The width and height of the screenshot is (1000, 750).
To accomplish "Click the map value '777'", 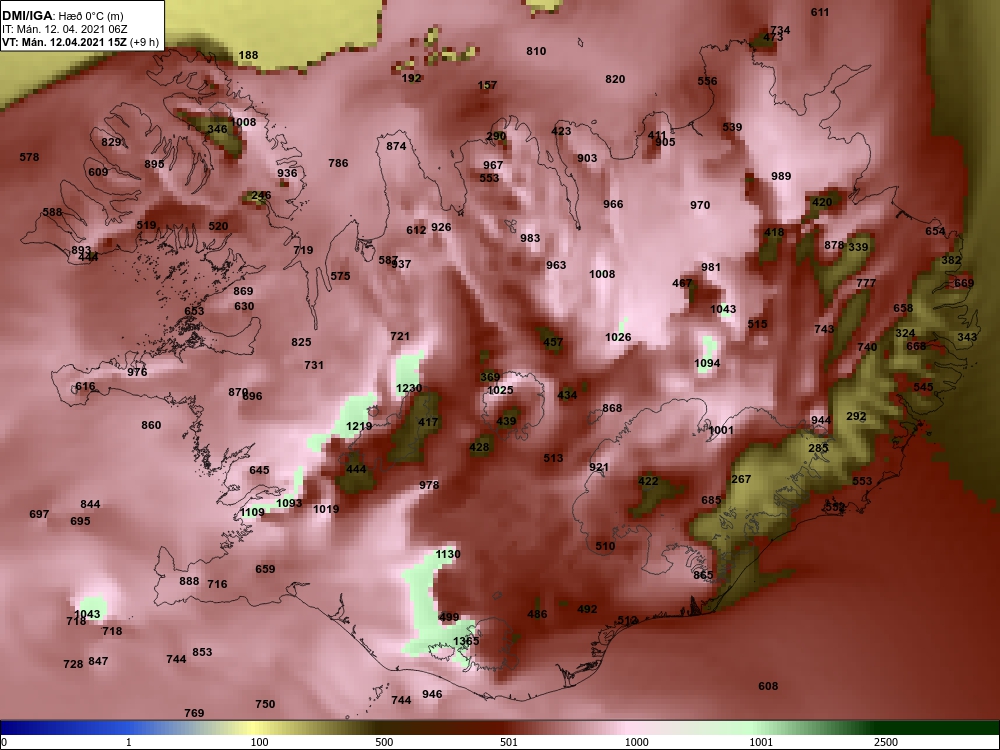I will 865,283.
